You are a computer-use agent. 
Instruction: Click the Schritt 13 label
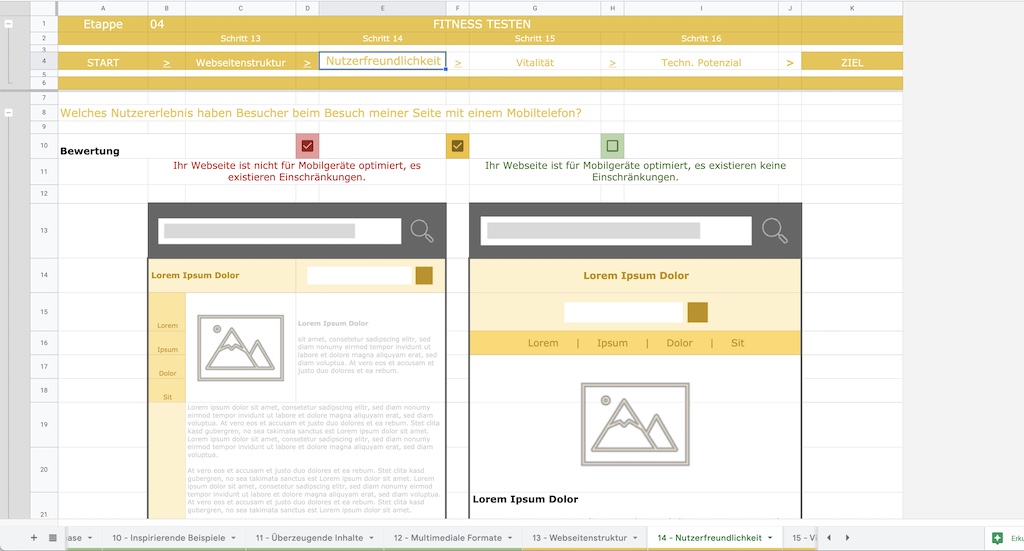[240, 39]
